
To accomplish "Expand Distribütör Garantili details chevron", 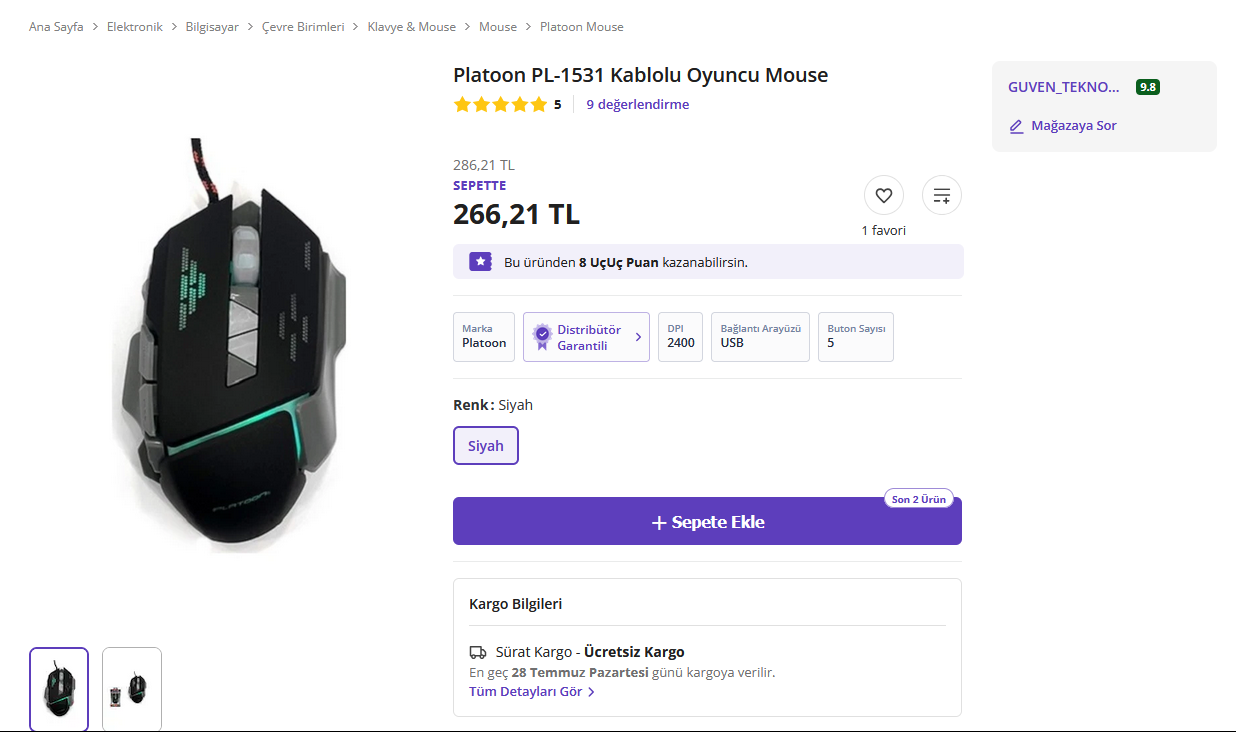I will (639, 338).
